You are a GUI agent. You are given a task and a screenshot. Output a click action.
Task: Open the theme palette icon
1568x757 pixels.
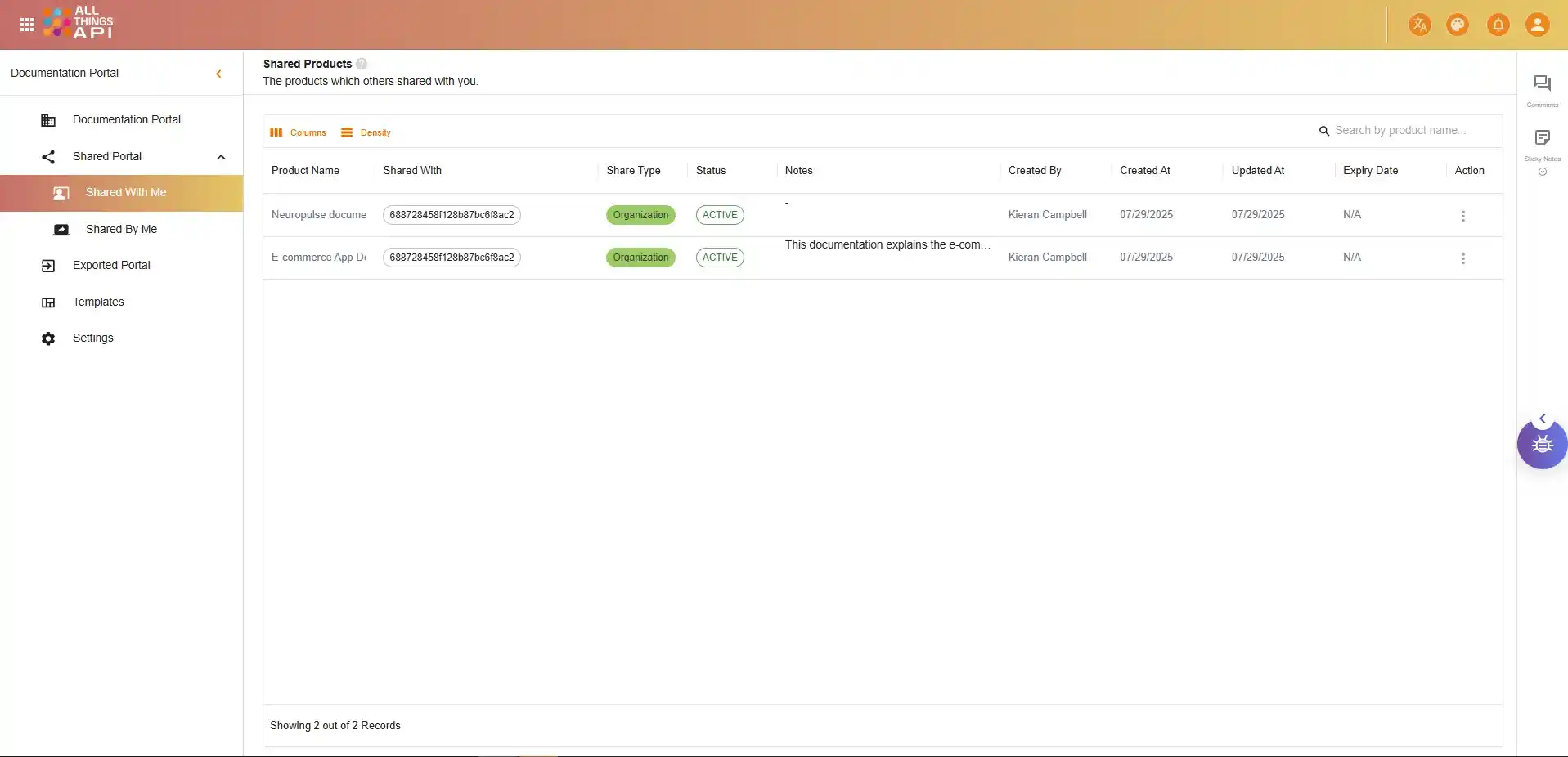[x=1458, y=25]
